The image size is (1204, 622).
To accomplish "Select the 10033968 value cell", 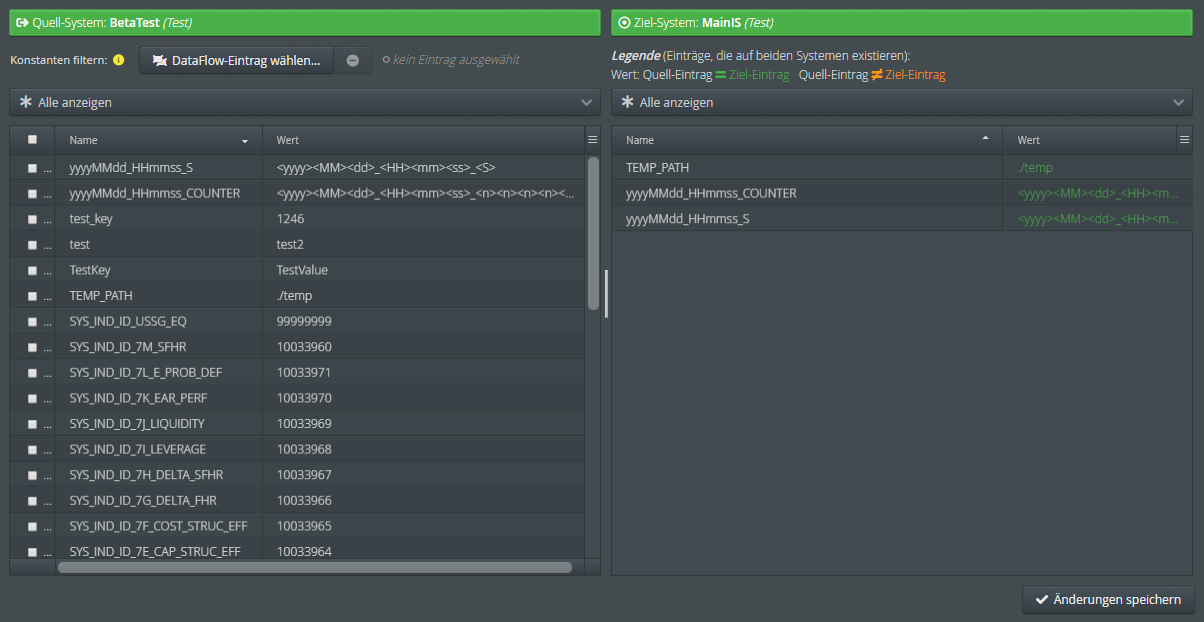I will [x=423, y=449].
